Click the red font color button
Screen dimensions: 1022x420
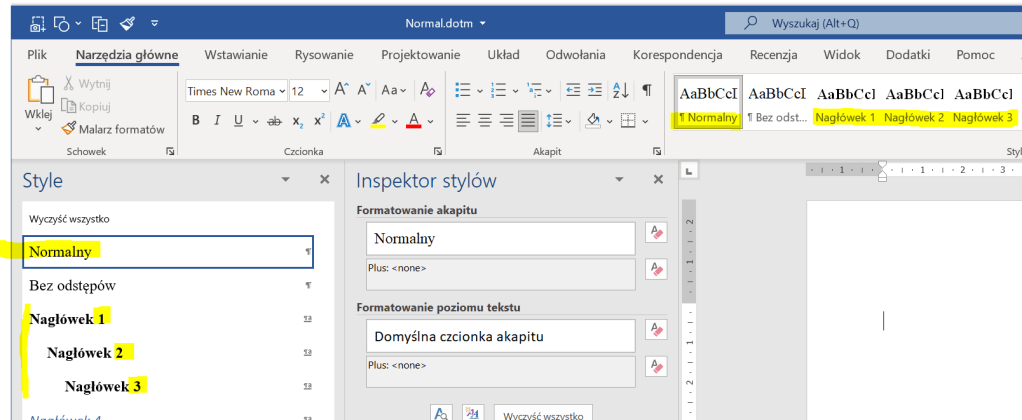point(413,121)
